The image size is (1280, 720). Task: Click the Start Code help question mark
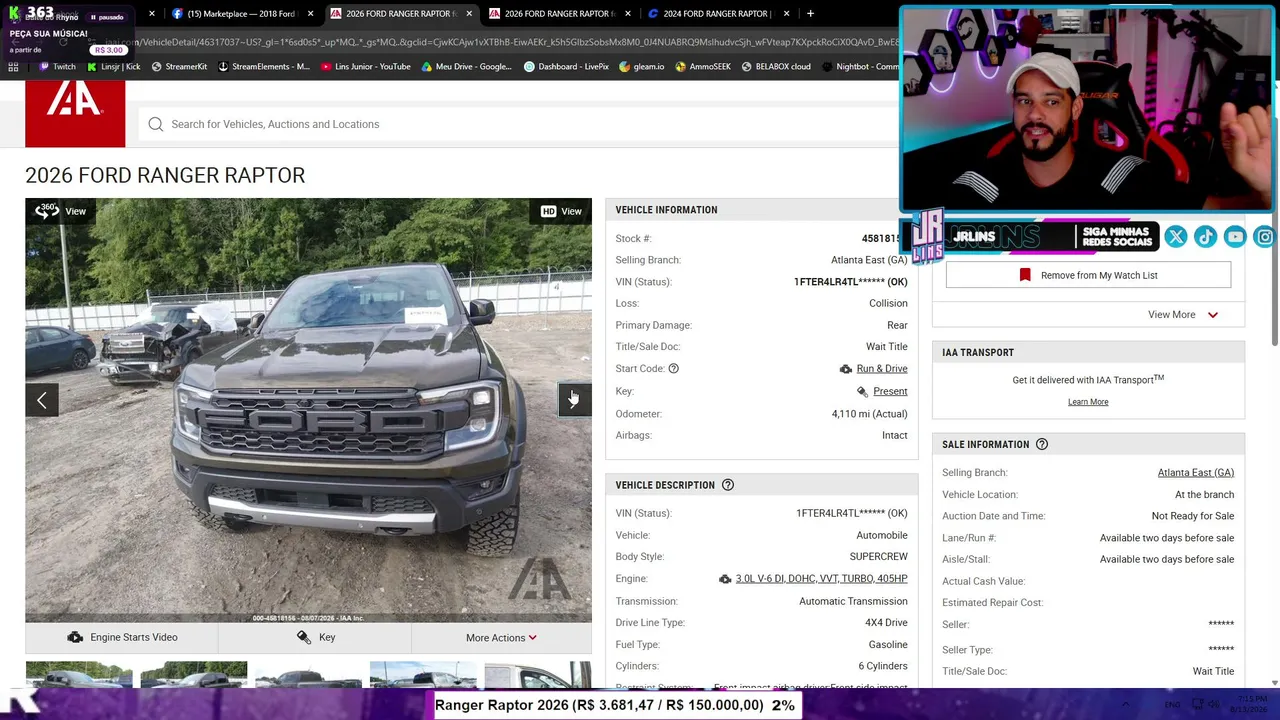tap(673, 369)
